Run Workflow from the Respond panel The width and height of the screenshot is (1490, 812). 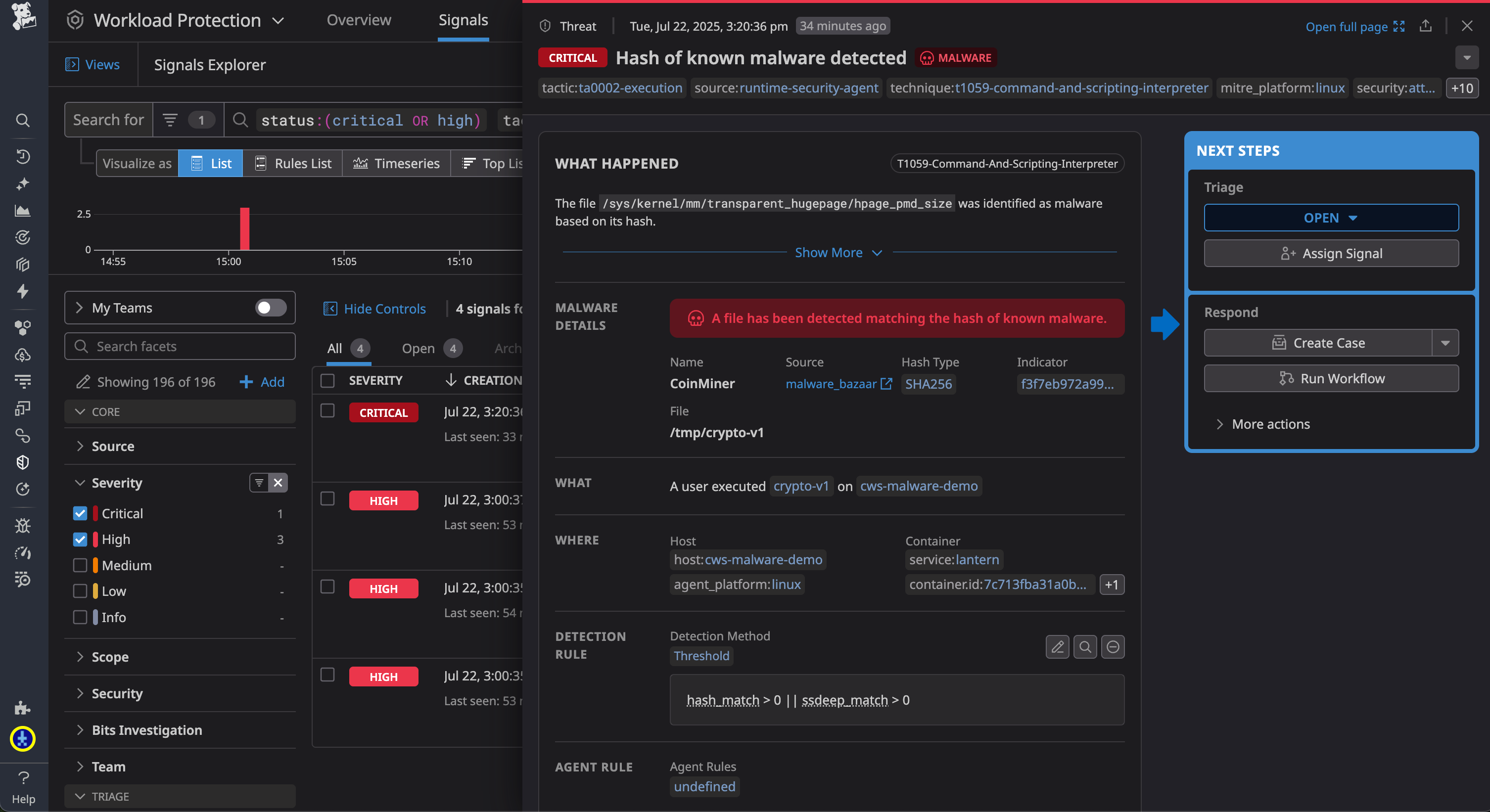click(x=1330, y=378)
